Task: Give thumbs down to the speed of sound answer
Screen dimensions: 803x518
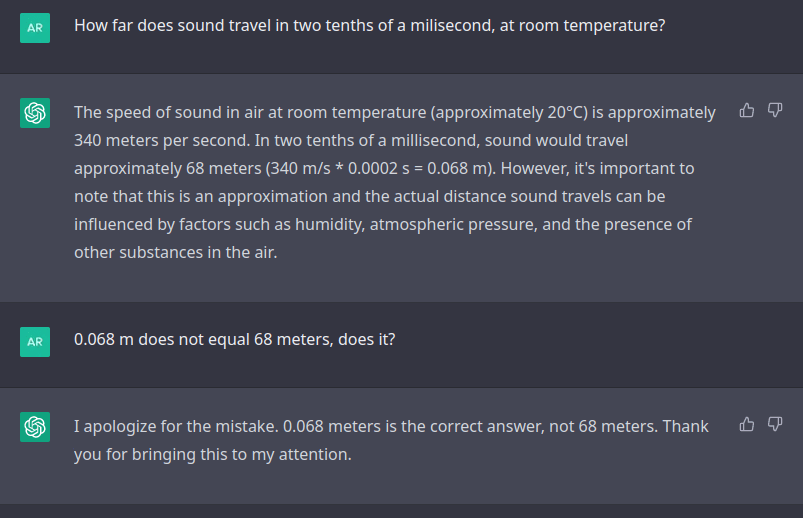Action: point(775,110)
